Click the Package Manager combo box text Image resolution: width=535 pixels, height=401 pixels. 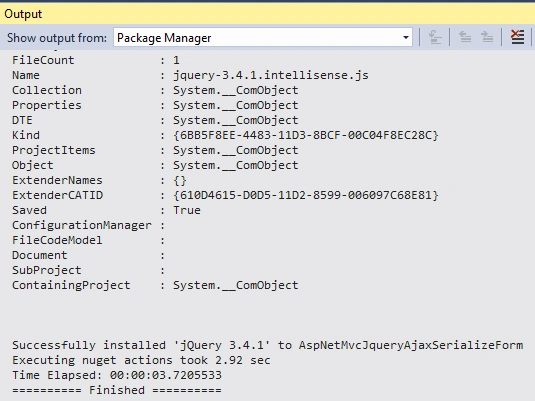pos(164,38)
